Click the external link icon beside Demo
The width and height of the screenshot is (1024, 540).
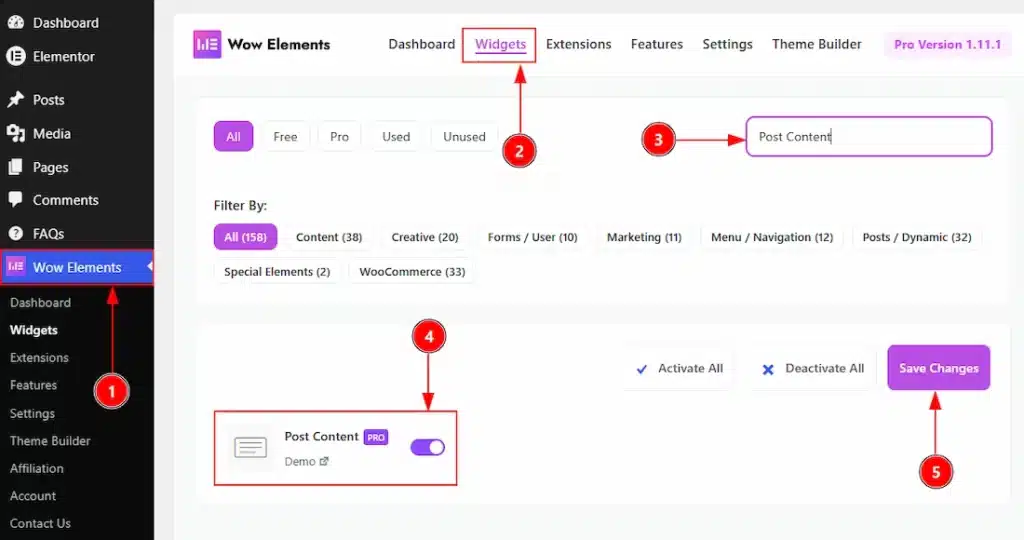click(323, 462)
